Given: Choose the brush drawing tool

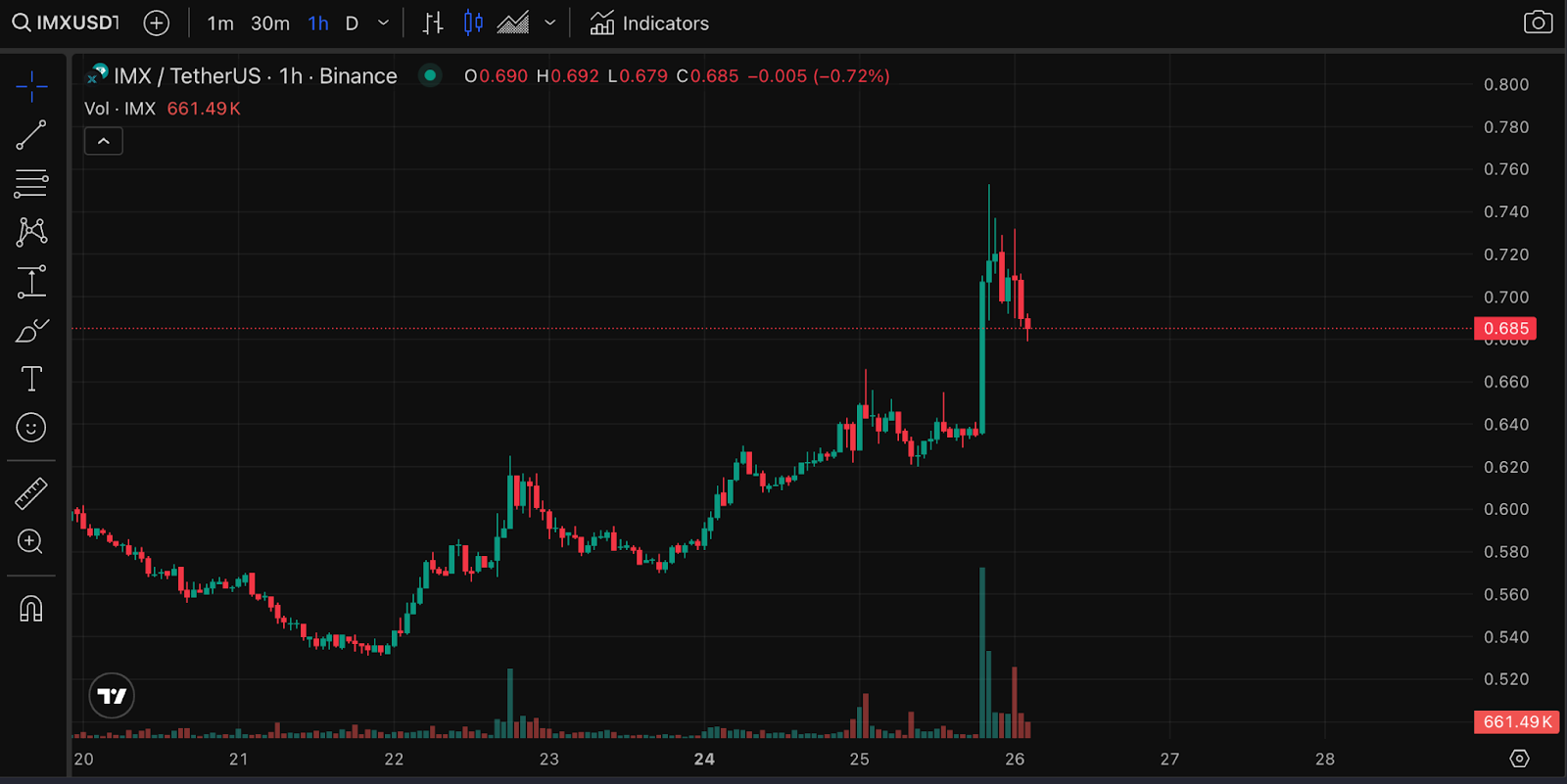Looking at the screenshot, I should point(31,331).
